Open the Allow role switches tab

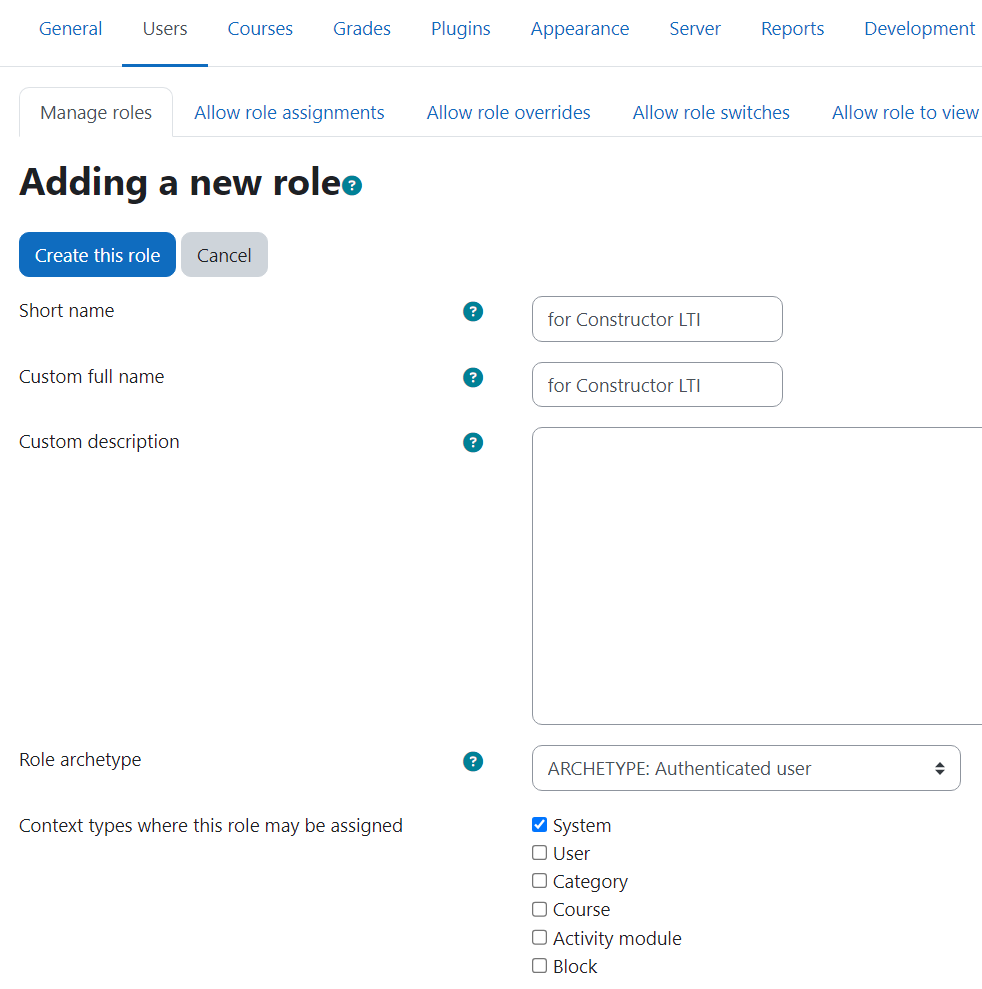711,113
